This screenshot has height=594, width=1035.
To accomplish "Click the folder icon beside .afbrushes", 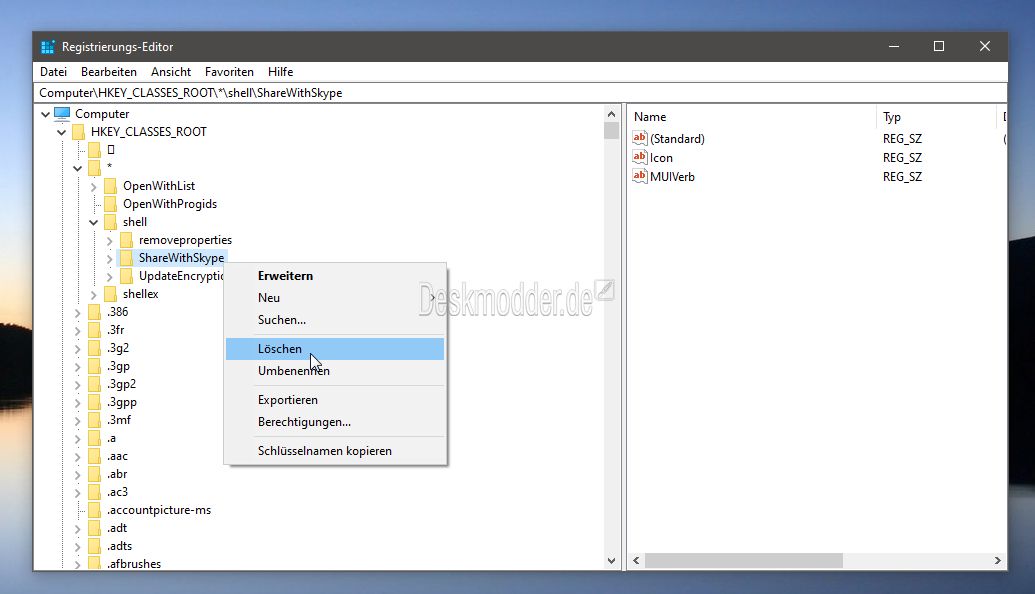I will (x=94, y=564).
